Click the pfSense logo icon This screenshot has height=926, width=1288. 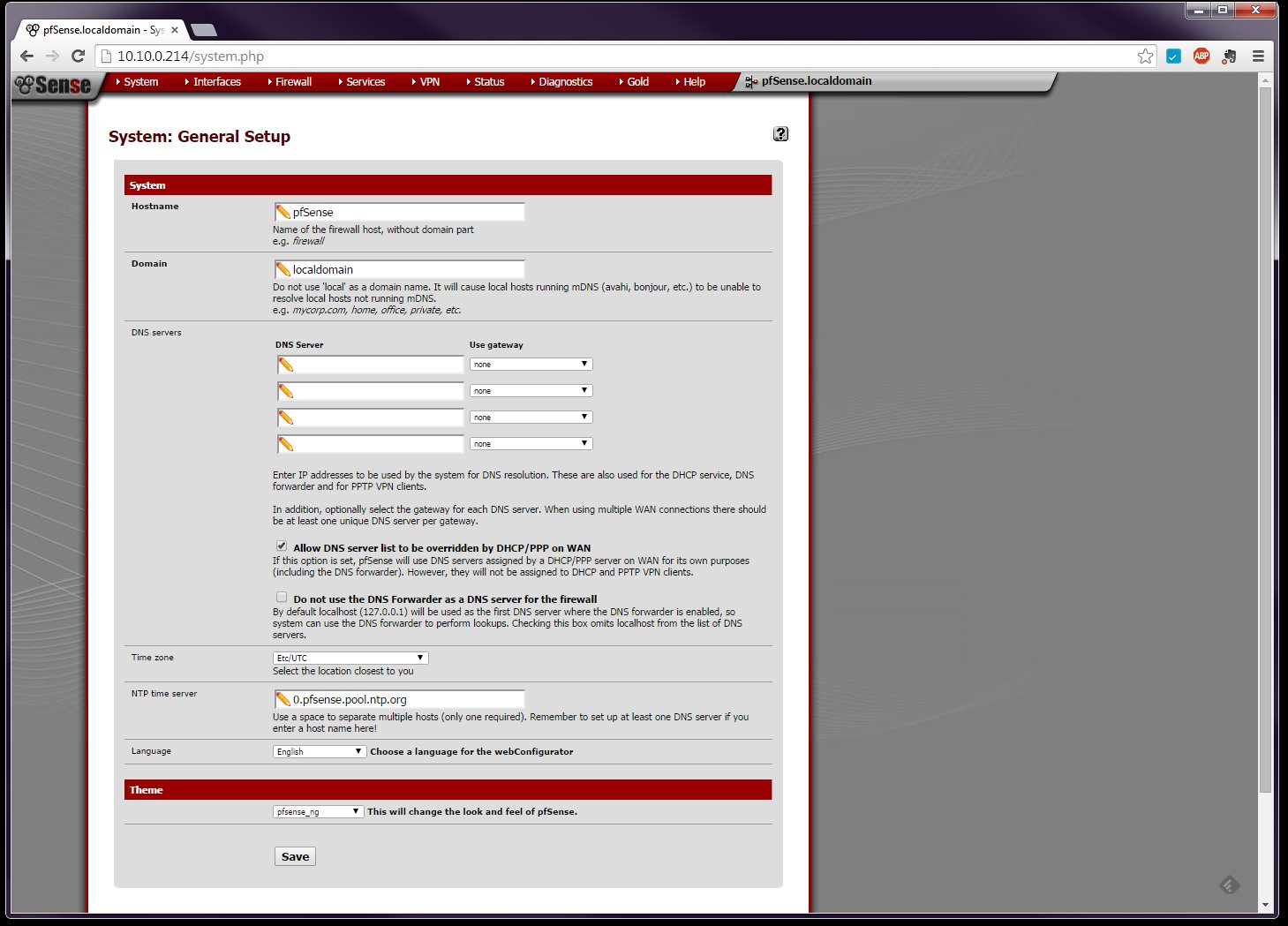53,85
